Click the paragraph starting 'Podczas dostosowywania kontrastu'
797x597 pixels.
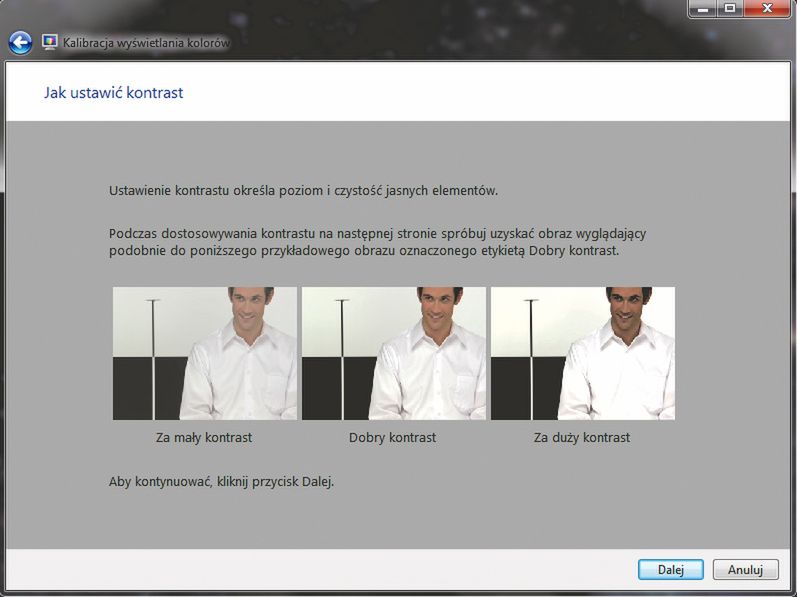(378, 242)
